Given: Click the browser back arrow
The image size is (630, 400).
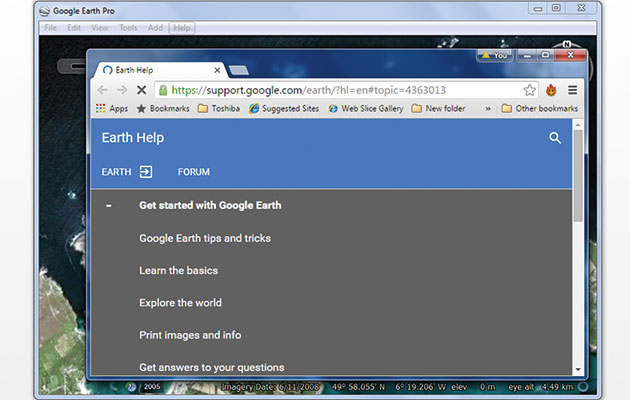Looking at the screenshot, I should coord(103,90).
